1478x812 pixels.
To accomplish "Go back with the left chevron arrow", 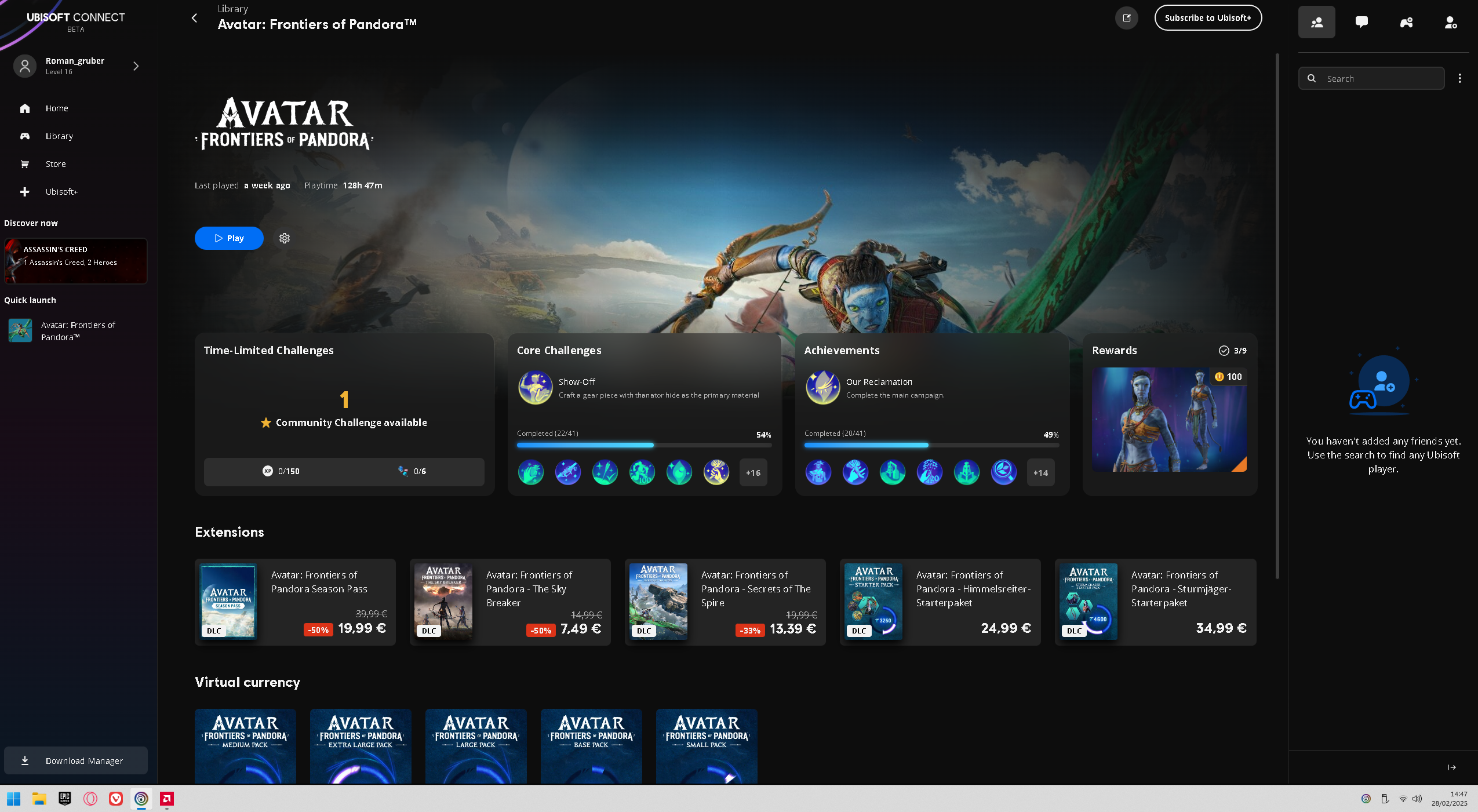I will pyautogui.click(x=194, y=18).
